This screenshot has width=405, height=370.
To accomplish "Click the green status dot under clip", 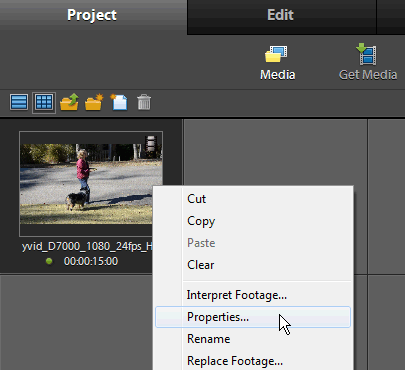I will tap(49, 261).
